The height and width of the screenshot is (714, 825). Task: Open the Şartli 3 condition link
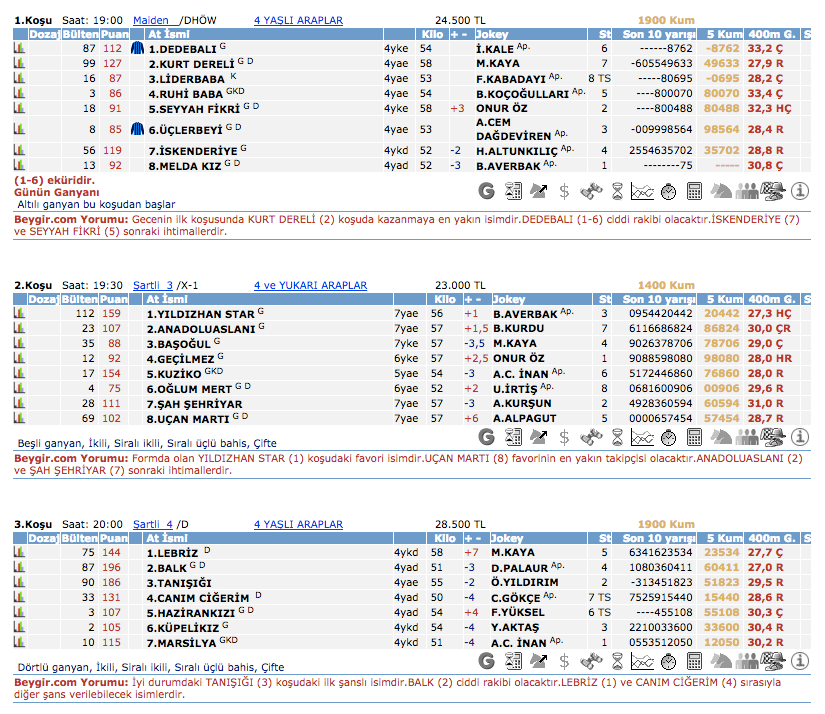pyautogui.click(x=153, y=285)
